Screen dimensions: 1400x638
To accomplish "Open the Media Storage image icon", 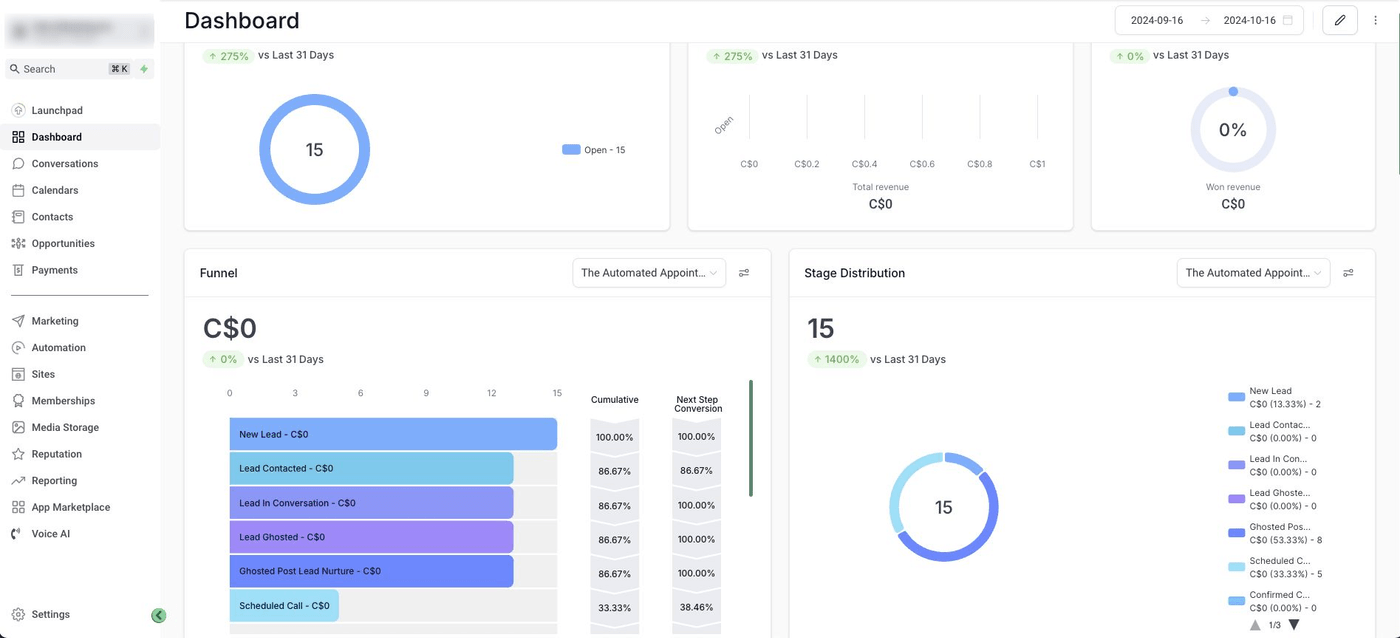I will tap(18, 427).
